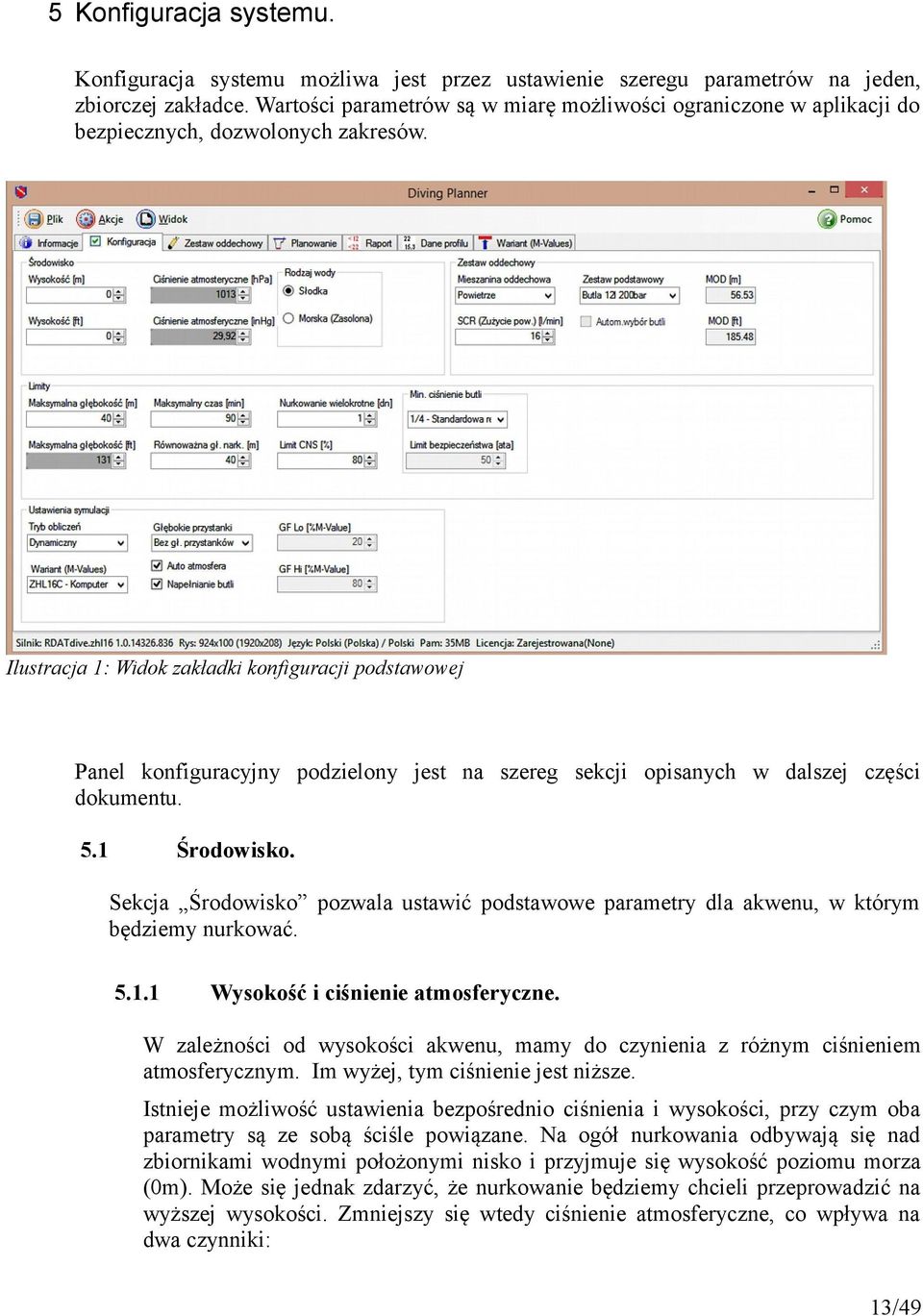Minimize the Diving Planner window
The width and height of the screenshot is (923, 1316).
[x=812, y=191]
